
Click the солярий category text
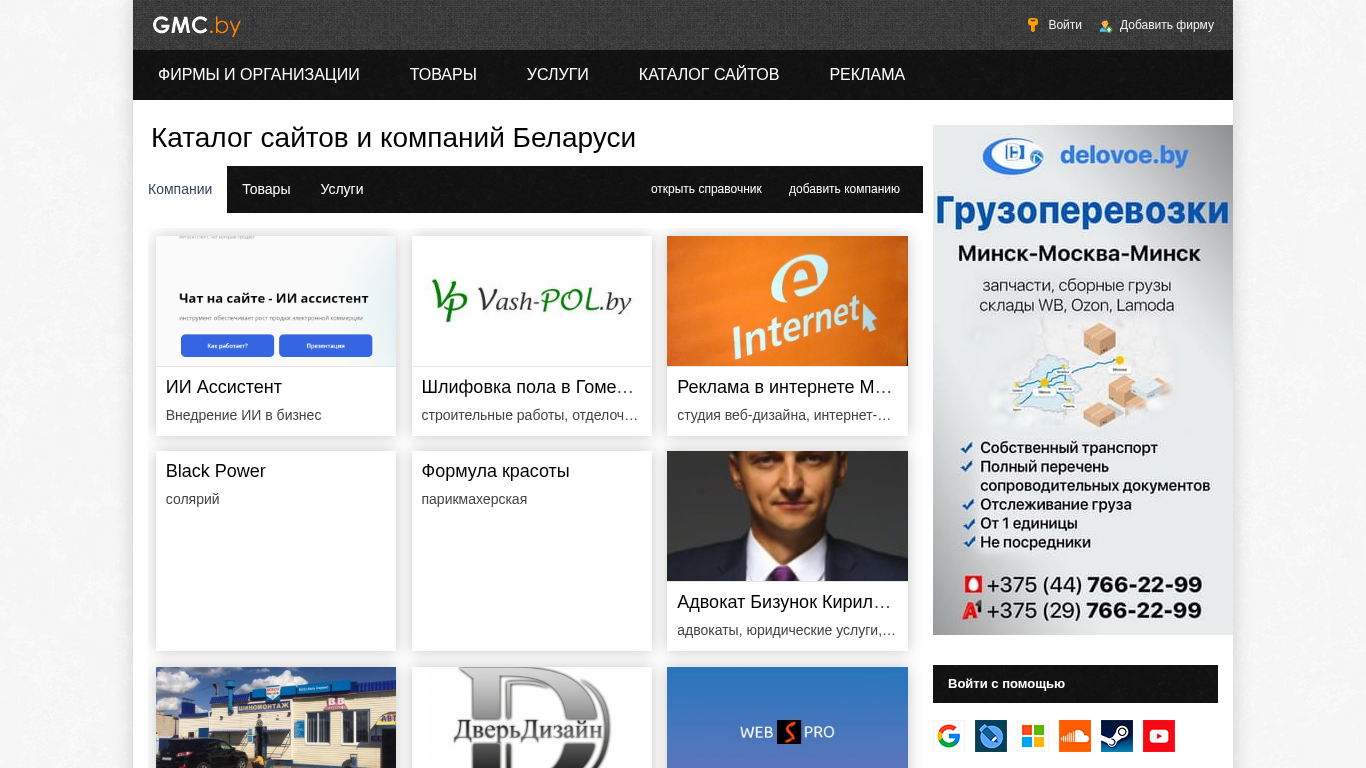[193, 499]
